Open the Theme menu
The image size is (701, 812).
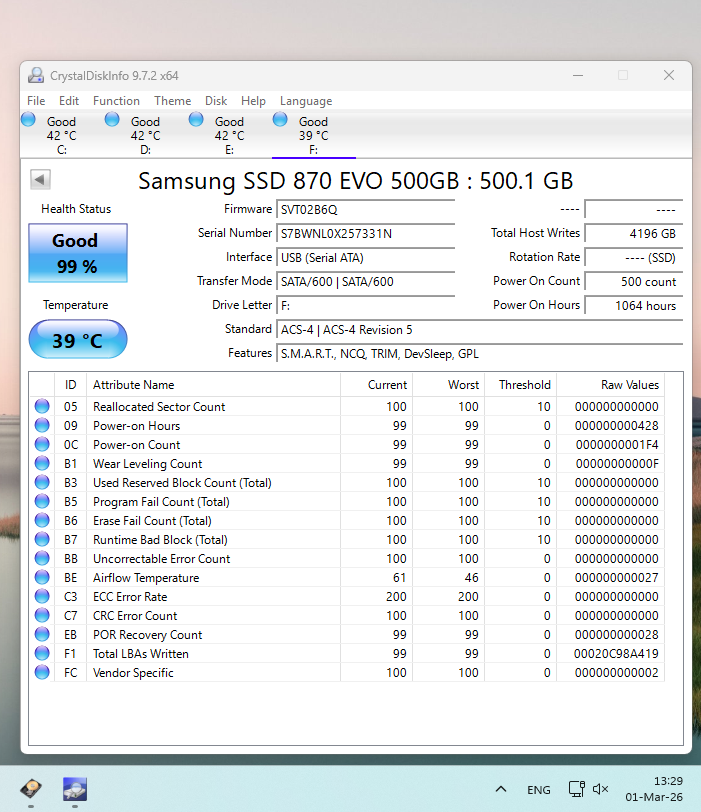[x=172, y=101]
